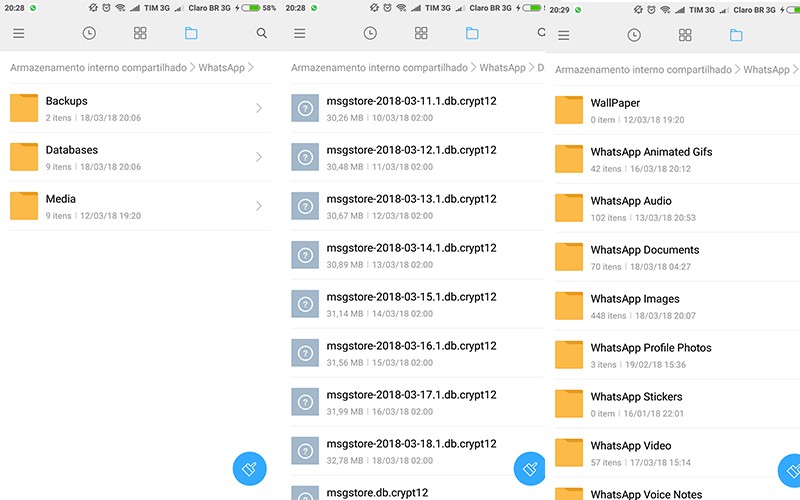The height and width of the screenshot is (500, 800).
Task: Open recent clock tab in middle screen
Action: (x=370, y=34)
